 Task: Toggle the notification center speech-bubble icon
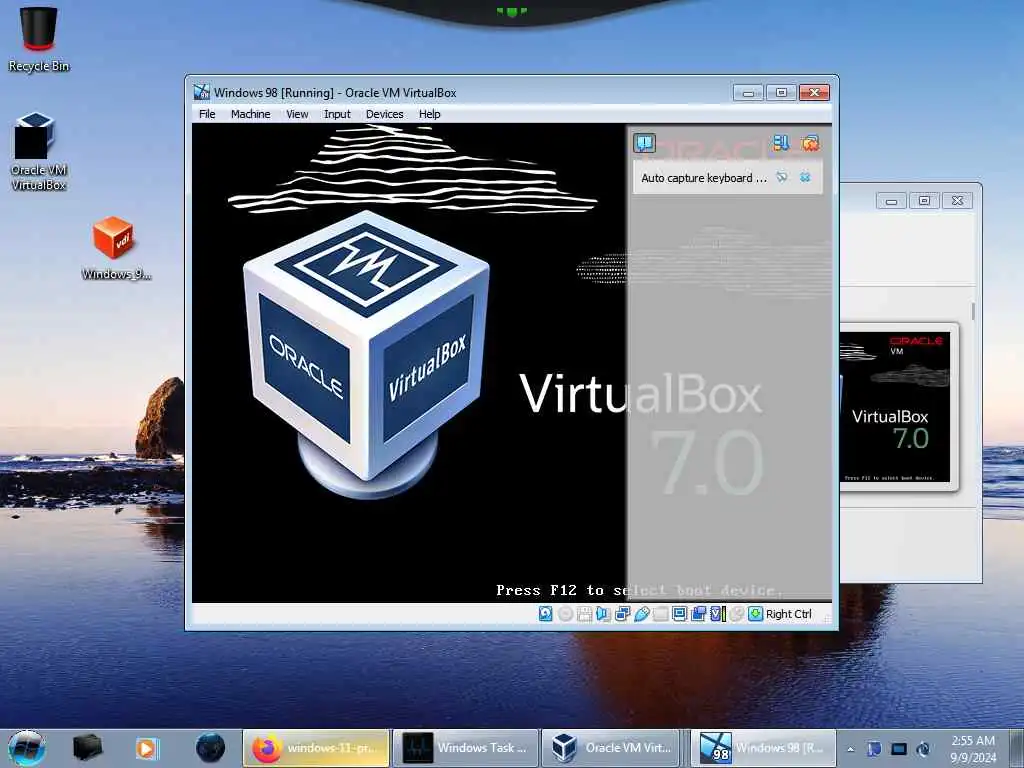coord(645,142)
